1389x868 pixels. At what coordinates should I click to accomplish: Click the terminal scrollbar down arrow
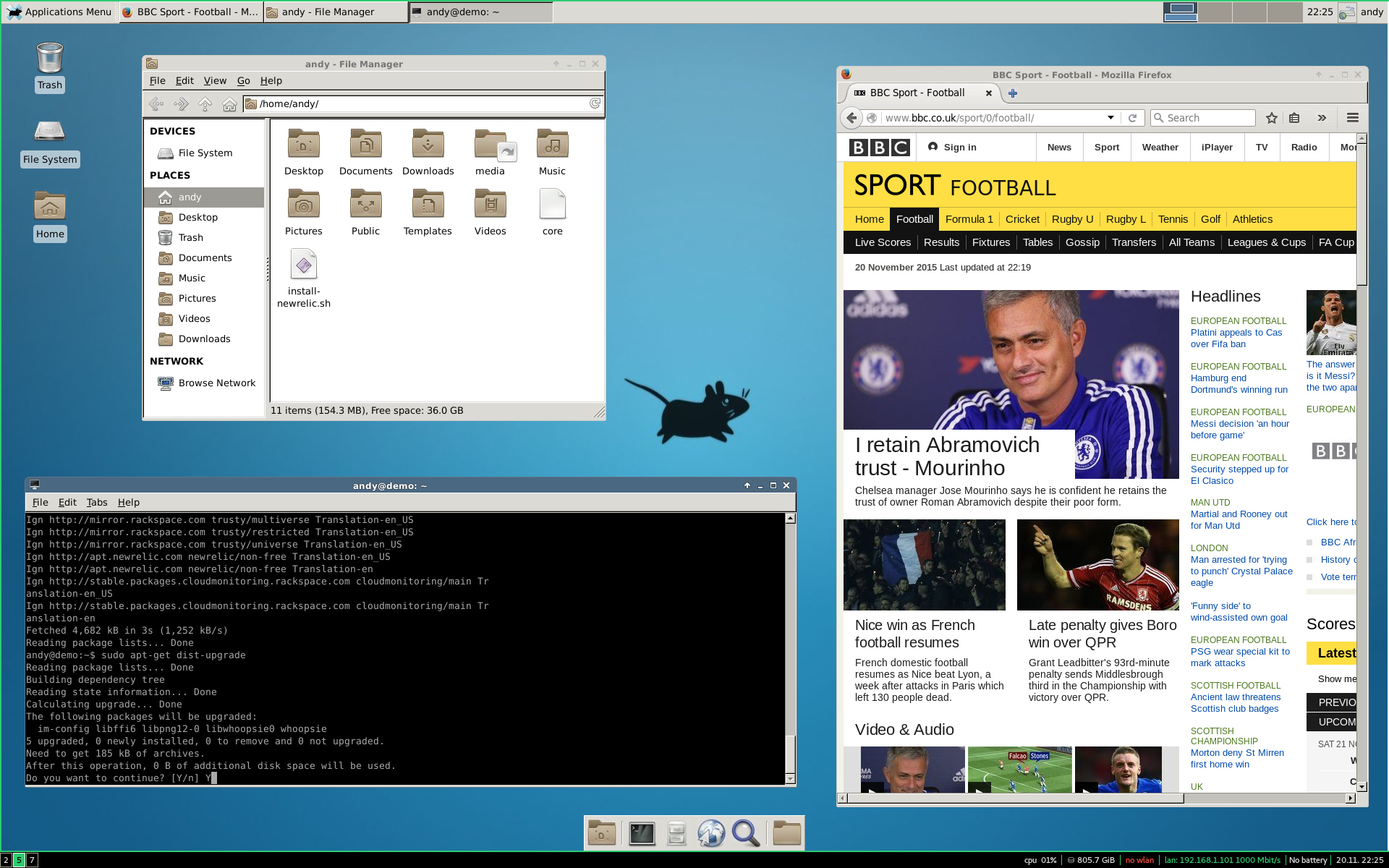[790, 778]
